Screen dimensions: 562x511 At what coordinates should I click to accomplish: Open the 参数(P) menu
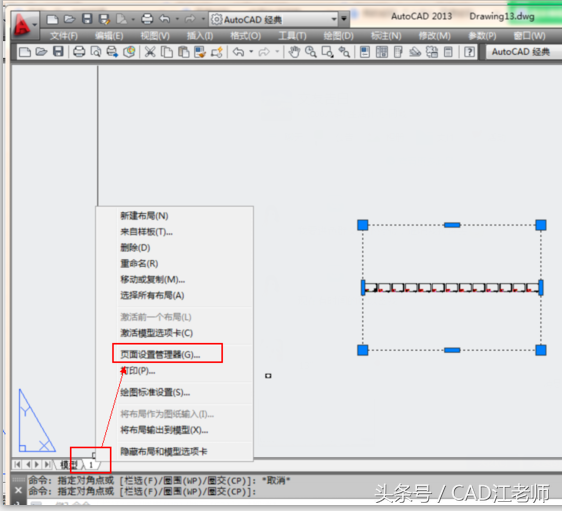pos(482,36)
